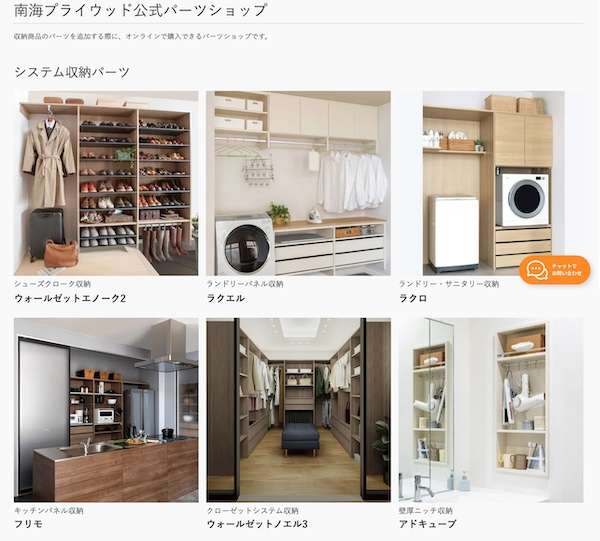This screenshot has height=541, width=600.
Task: Click the フリモ kitchen panel image
Action: tap(106, 409)
